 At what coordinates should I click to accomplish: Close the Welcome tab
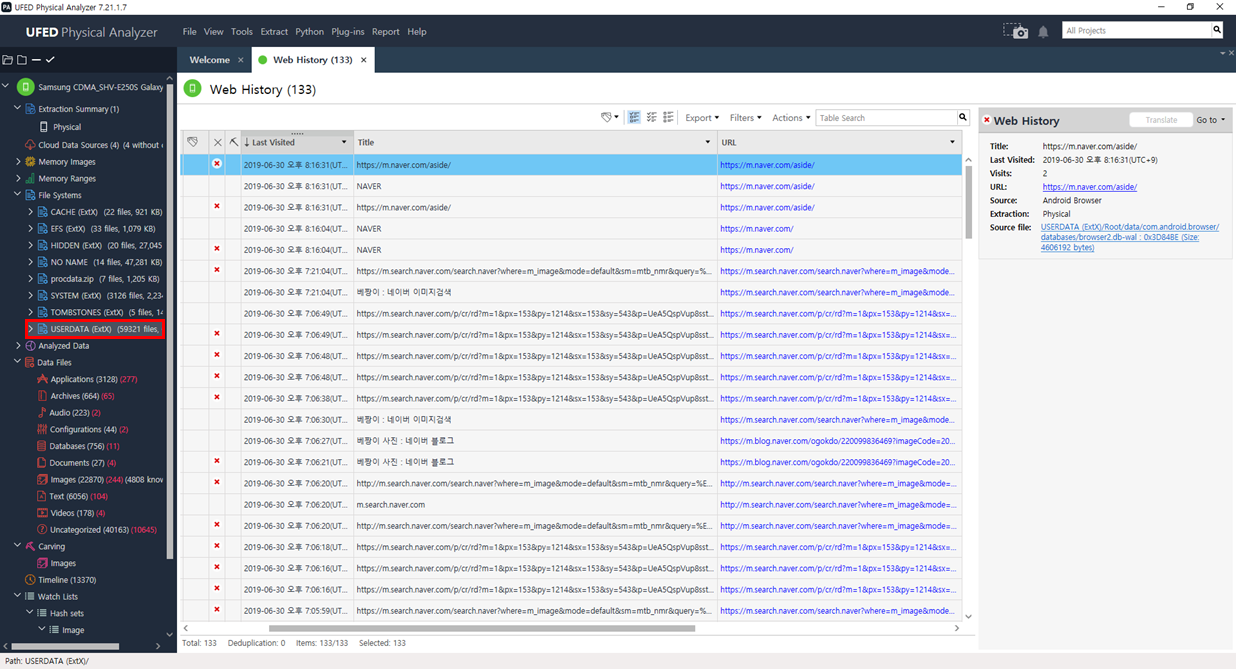click(x=241, y=60)
